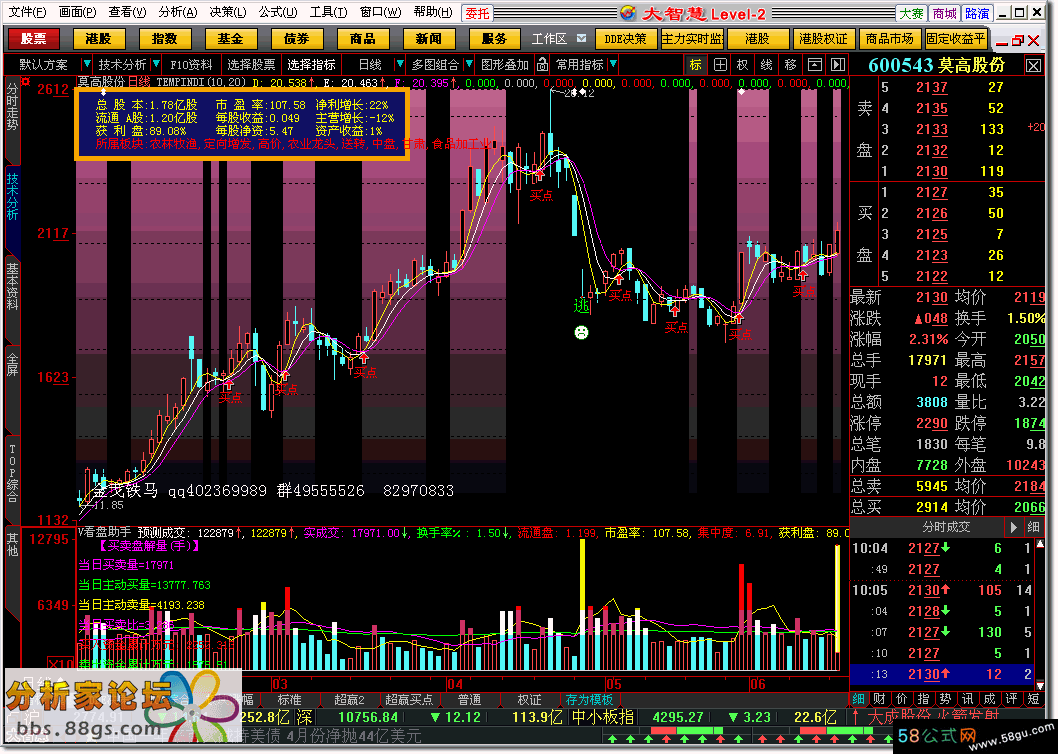Image resolution: width=1058 pixels, height=754 pixels.
Task: Open the 常用指标 dropdown arrow
Action: click(x=613, y=65)
